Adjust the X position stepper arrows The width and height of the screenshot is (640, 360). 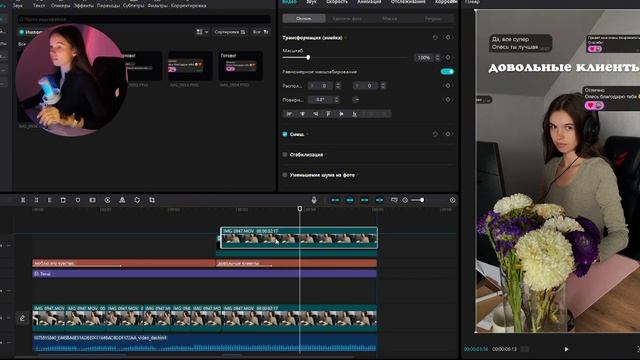pos(338,86)
